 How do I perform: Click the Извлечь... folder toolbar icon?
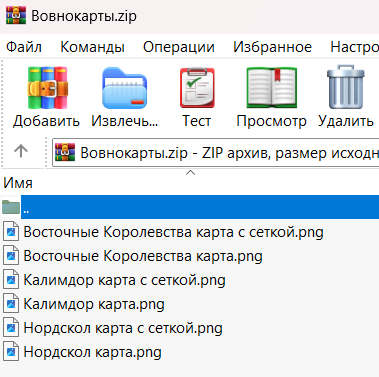point(124,88)
